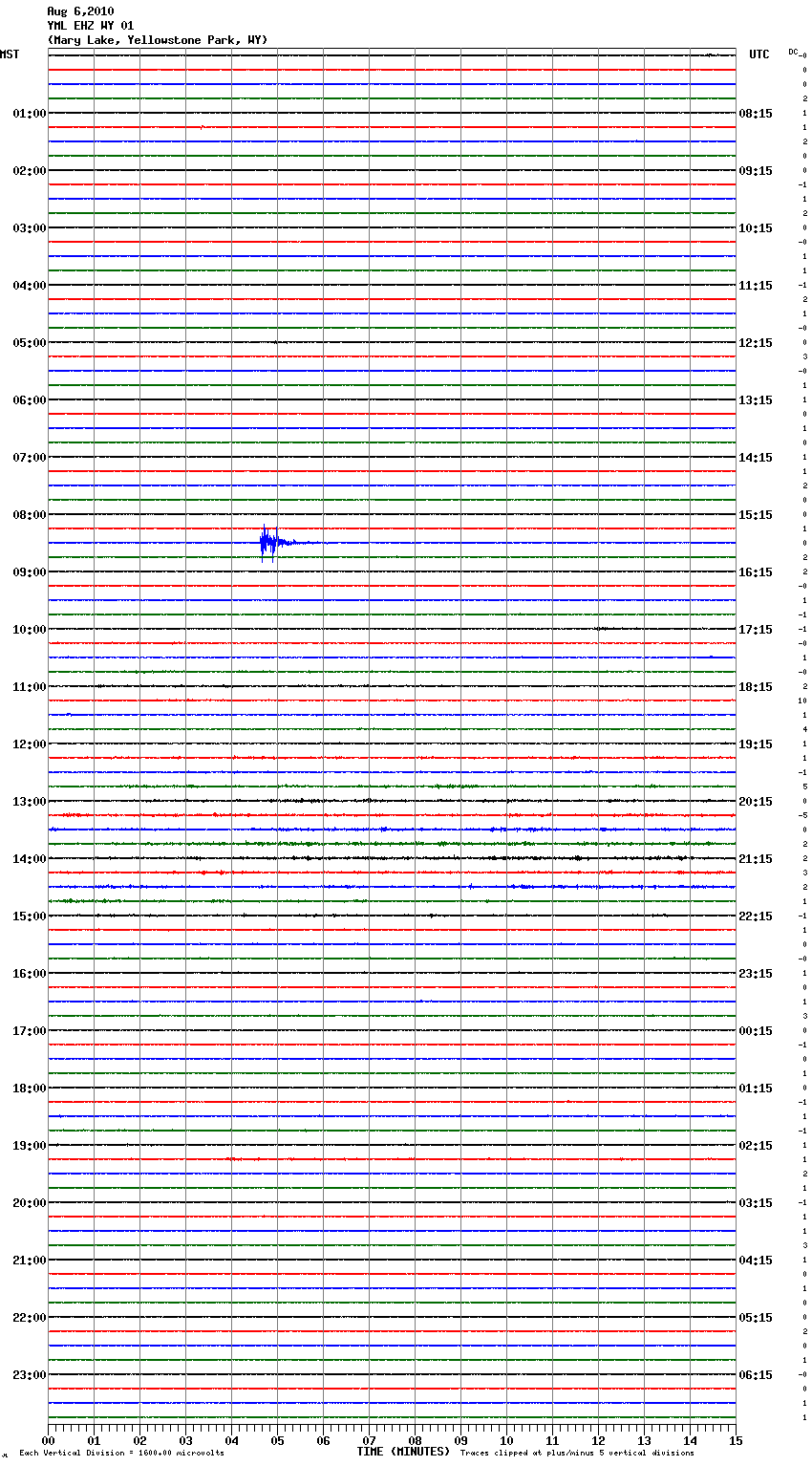Click minute '02' on the bottom axis
The width and height of the screenshot is (812, 1466).
(139, 1440)
